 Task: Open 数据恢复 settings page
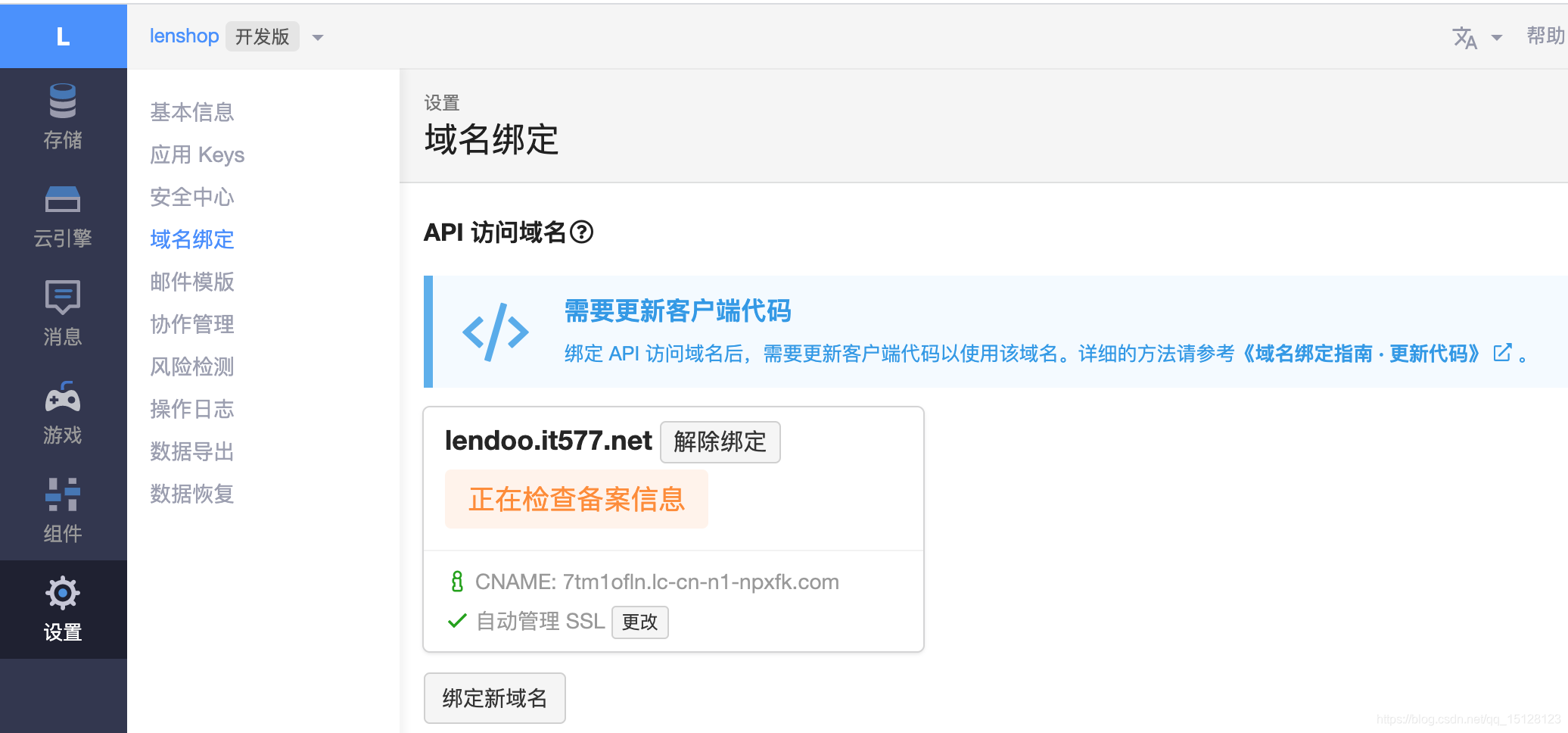point(192,494)
